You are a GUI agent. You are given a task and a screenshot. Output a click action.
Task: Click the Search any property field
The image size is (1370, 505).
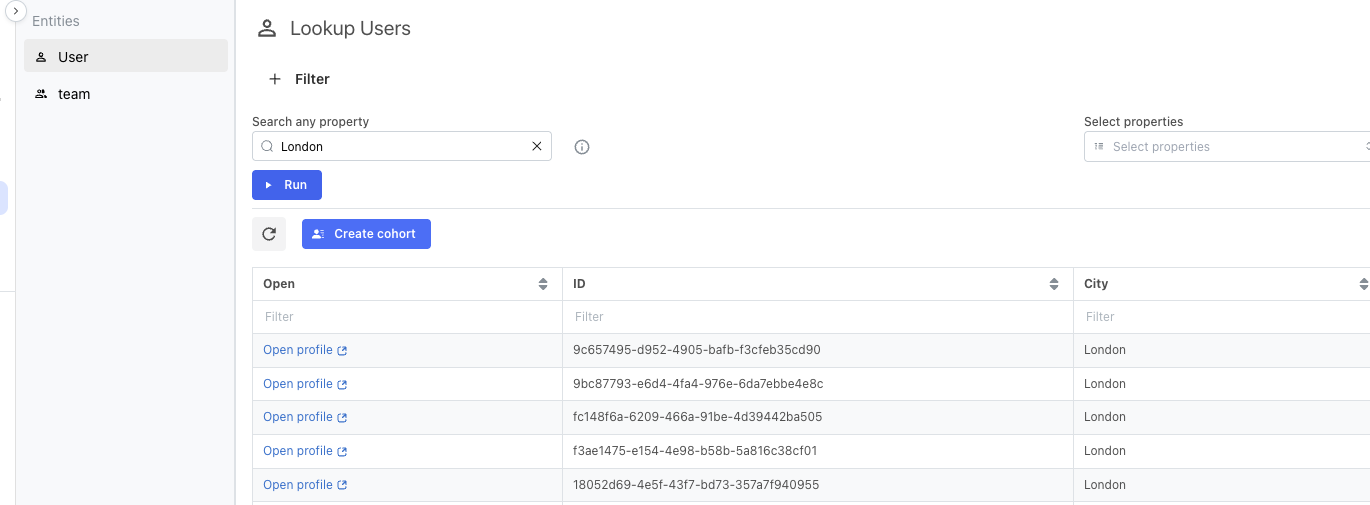(x=401, y=146)
